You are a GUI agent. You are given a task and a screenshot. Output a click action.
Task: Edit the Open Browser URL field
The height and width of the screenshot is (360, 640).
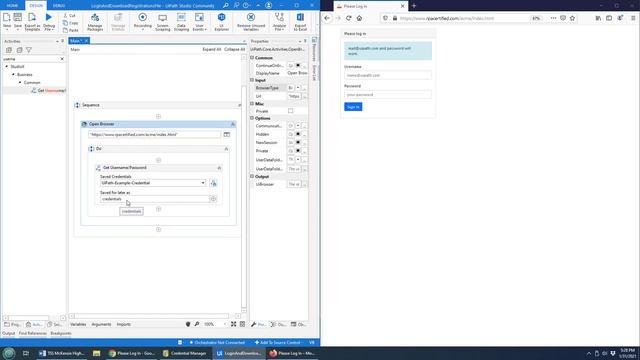pos(154,134)
